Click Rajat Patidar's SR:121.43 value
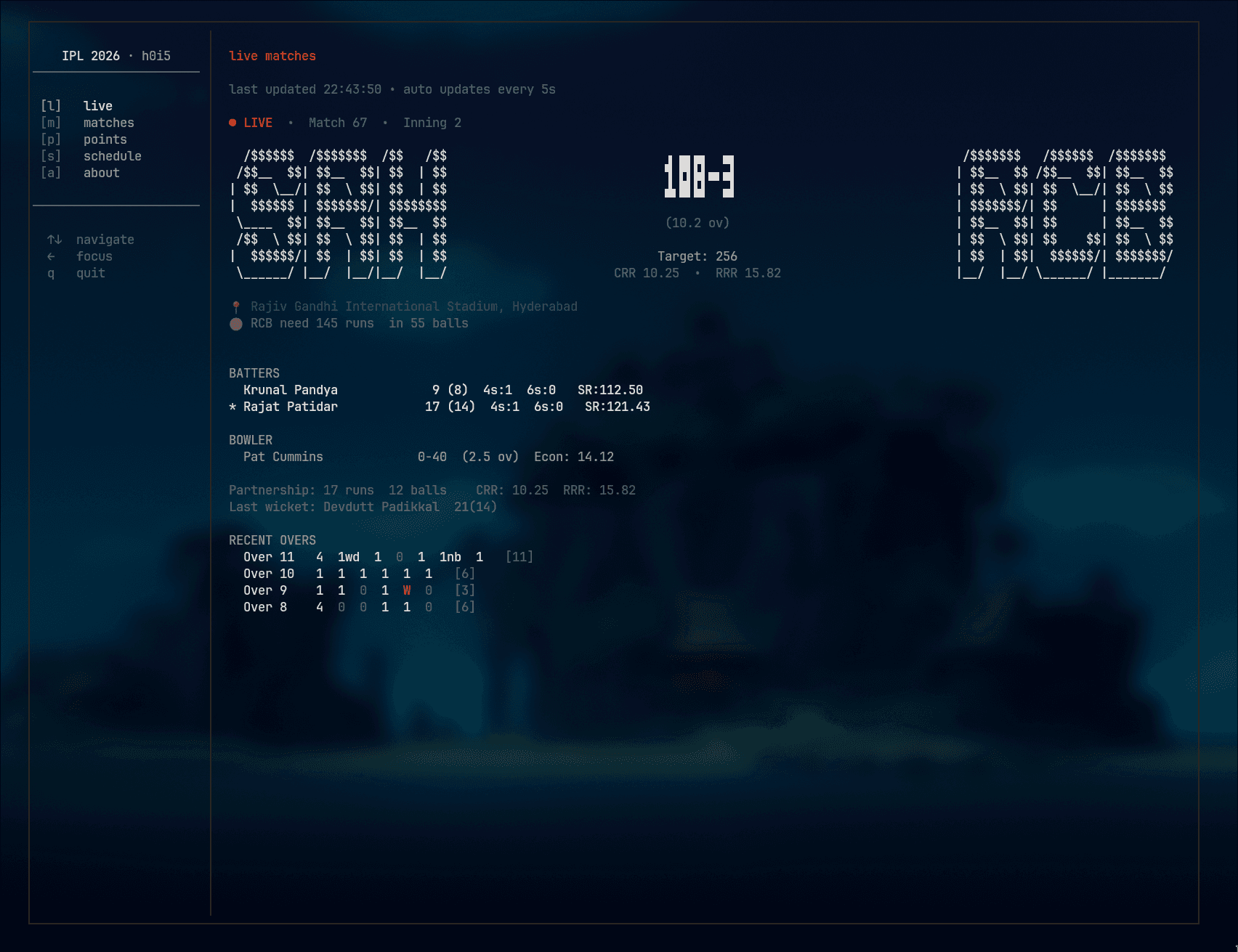 pos(618,407)
